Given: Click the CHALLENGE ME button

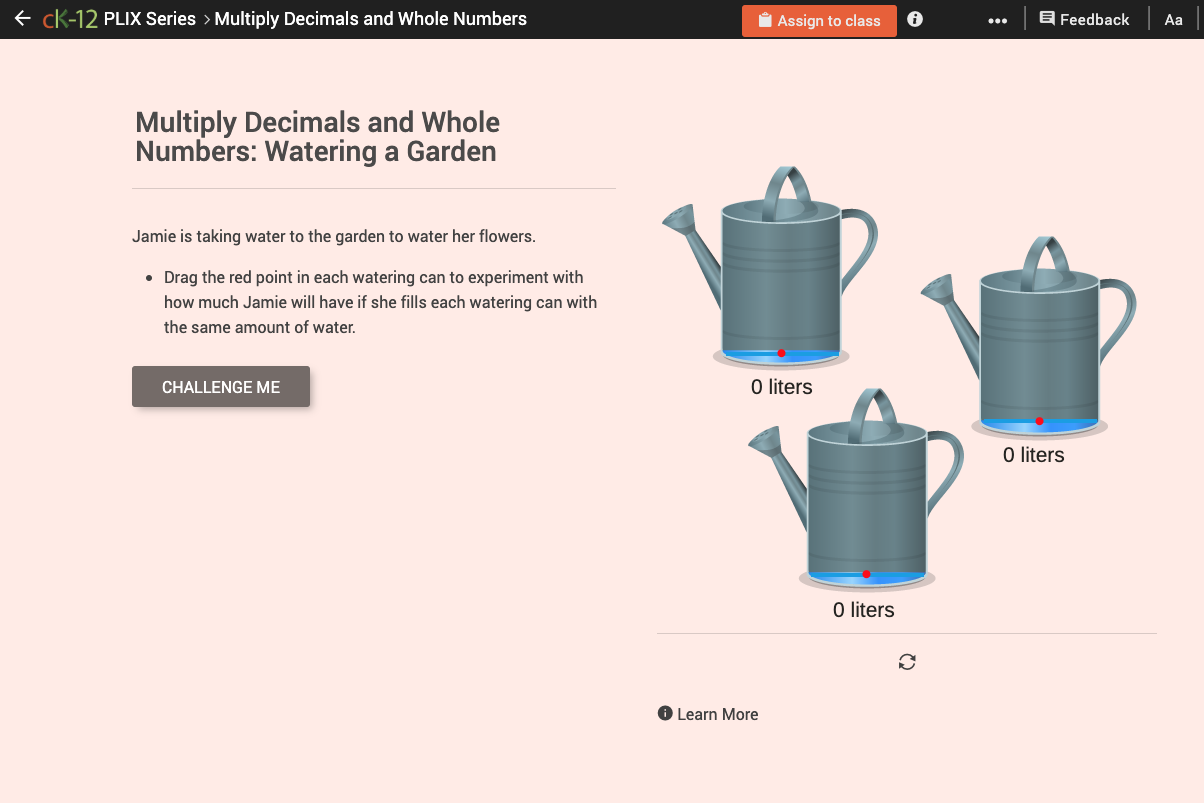Looking at the screenshot, I should pos(221,386).
